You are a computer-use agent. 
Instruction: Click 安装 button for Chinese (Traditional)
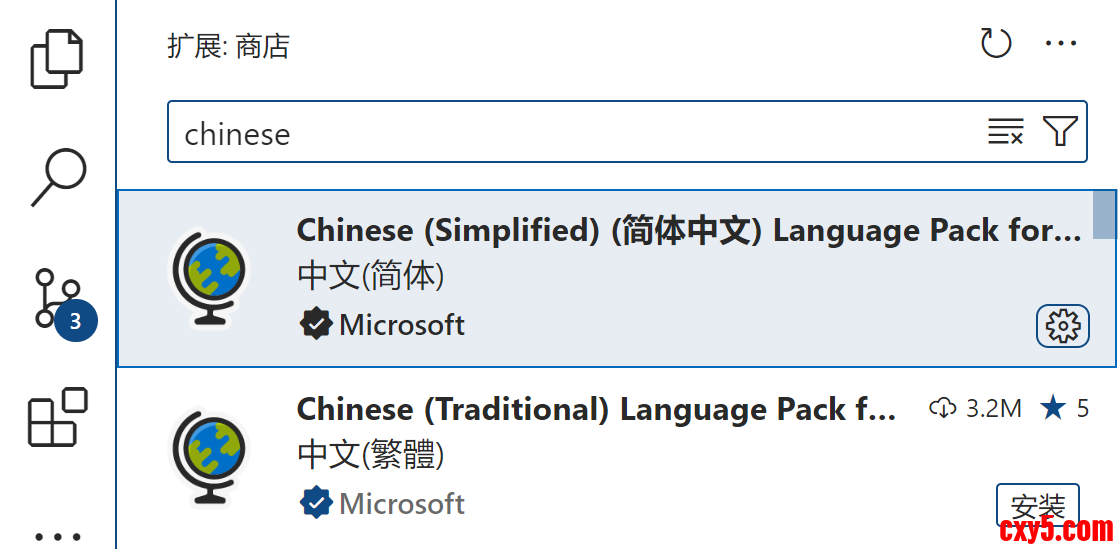point(1037,505)
